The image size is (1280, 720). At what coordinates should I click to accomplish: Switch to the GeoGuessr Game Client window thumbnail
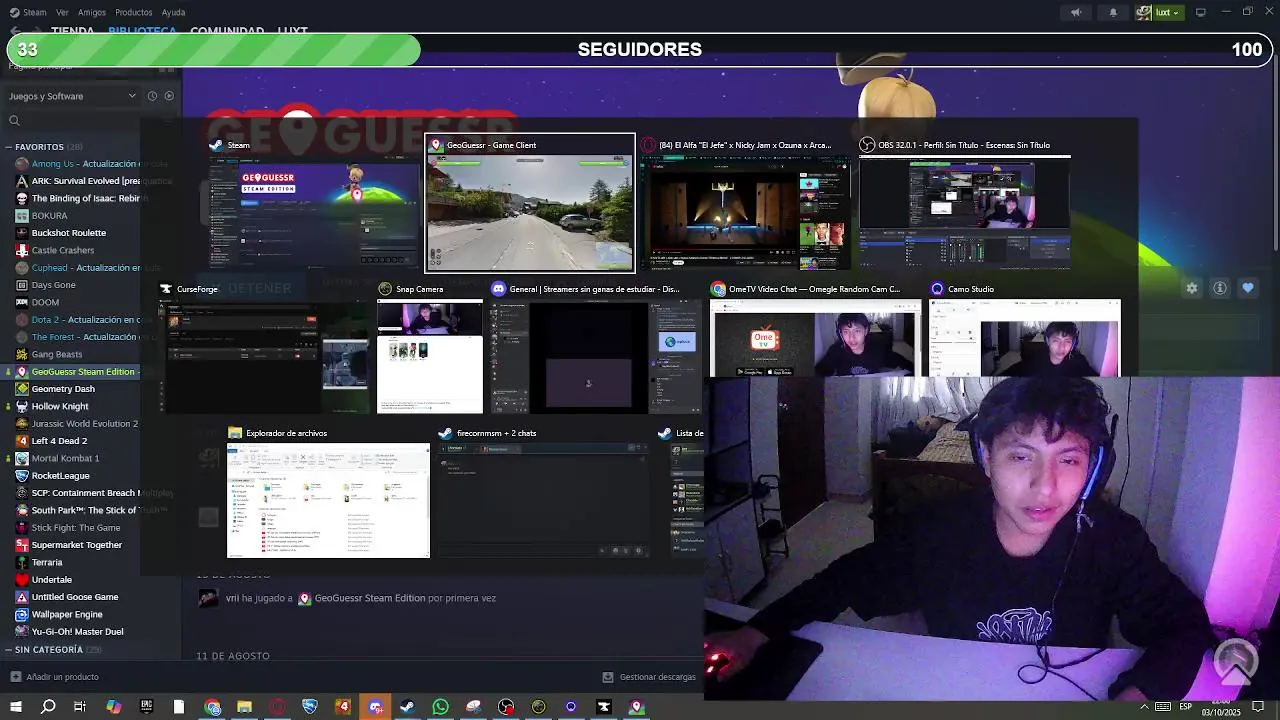(x=530, y=203)
